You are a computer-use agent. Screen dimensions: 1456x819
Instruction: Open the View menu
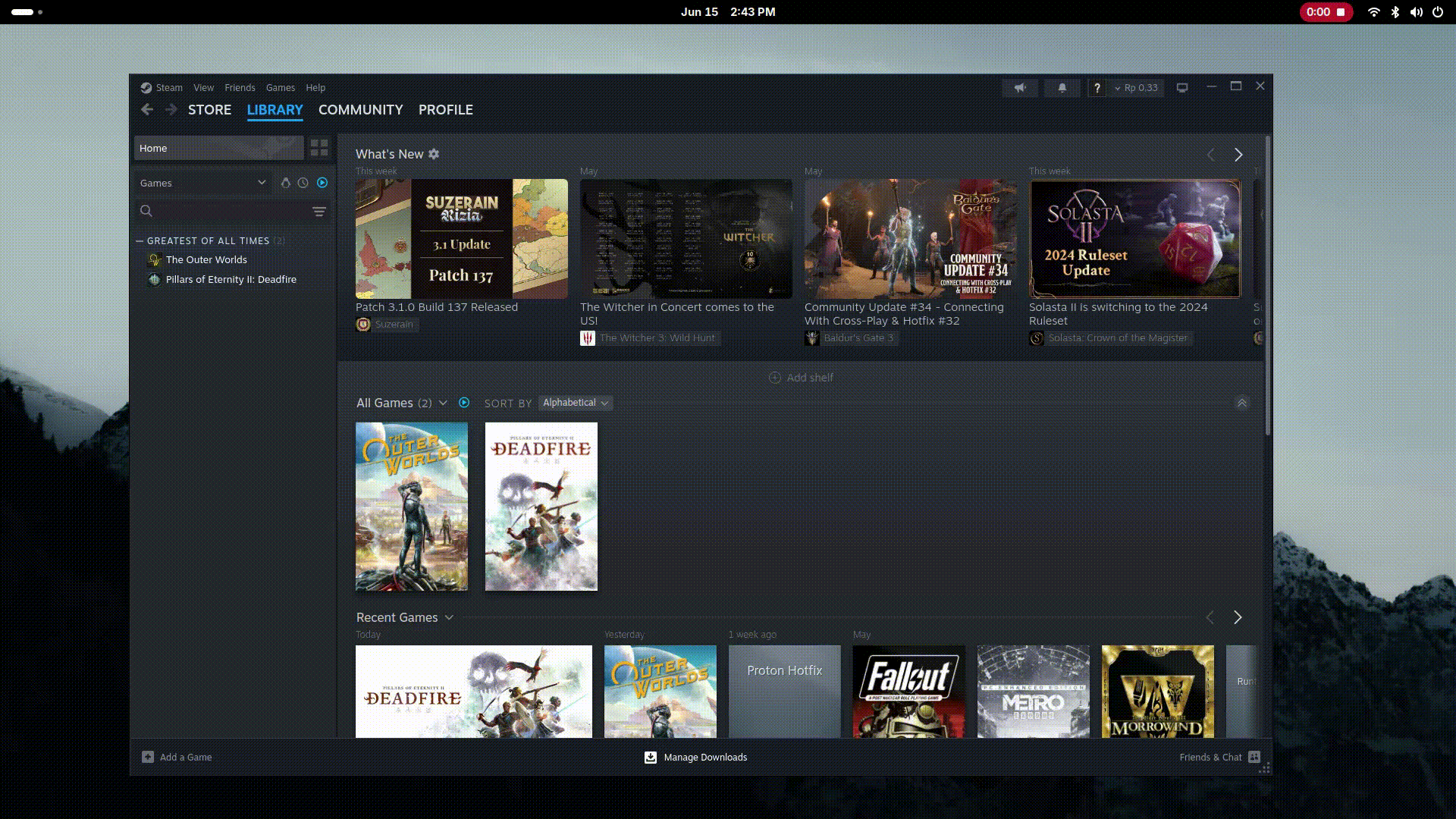[203, 88]
